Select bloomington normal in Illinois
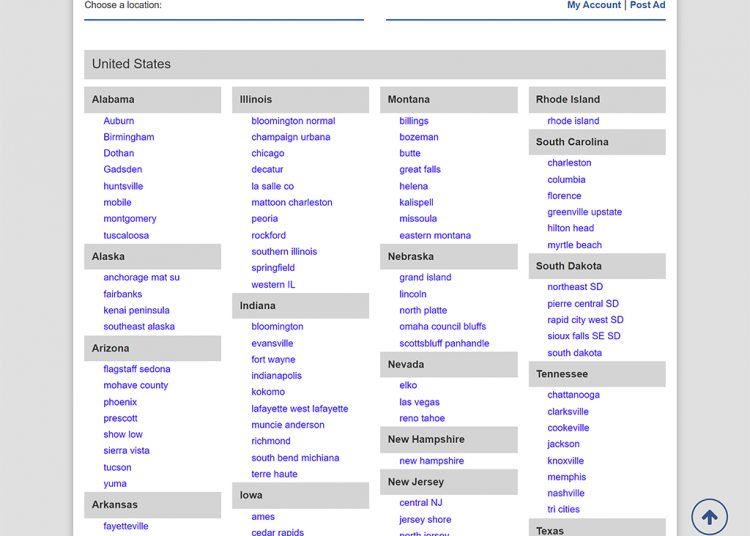This screenshot has height=536, width=750. click(x=293, y=121)
